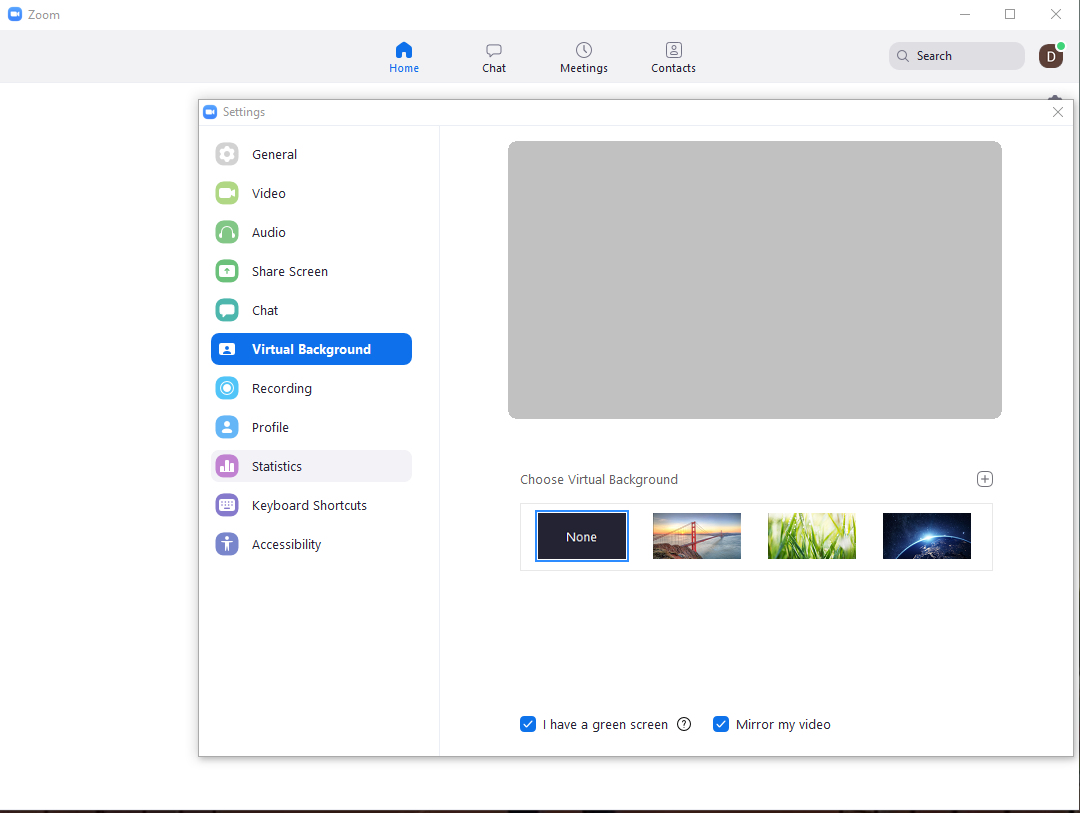1080x813 pixels.
Task: Open the Contacts tab
Action: (x=673, y=57)
